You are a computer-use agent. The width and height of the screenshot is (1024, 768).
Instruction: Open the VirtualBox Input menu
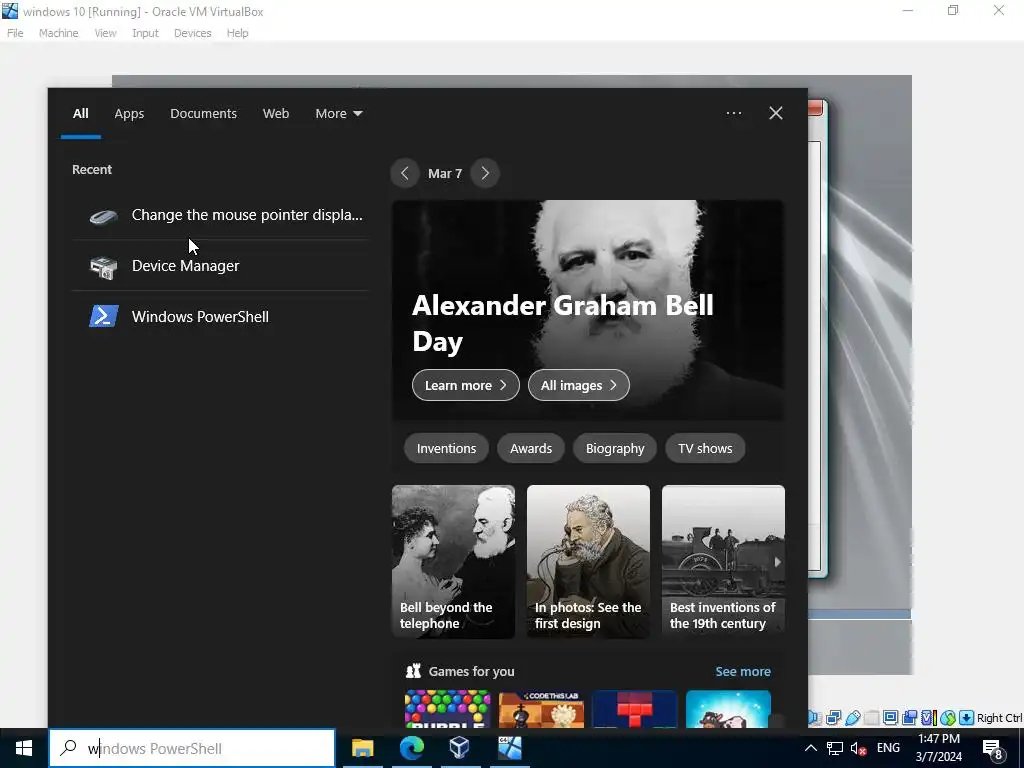pyautogui.click(x=145, y=33)
